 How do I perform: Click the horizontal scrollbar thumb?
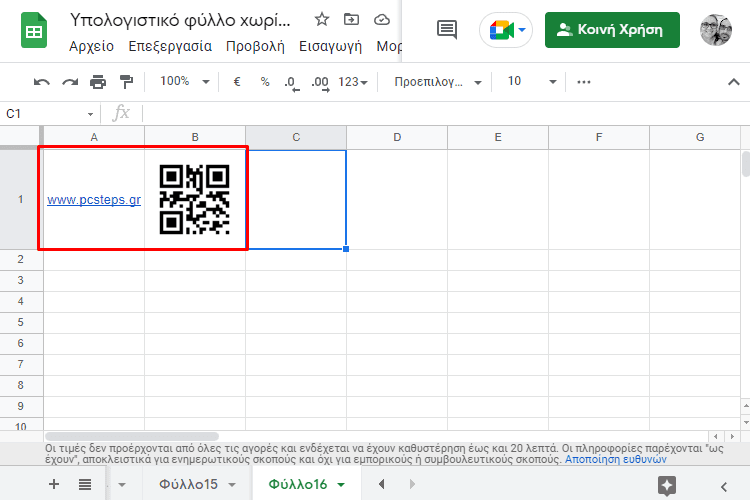pyautogui.click(x=132, y=436)
